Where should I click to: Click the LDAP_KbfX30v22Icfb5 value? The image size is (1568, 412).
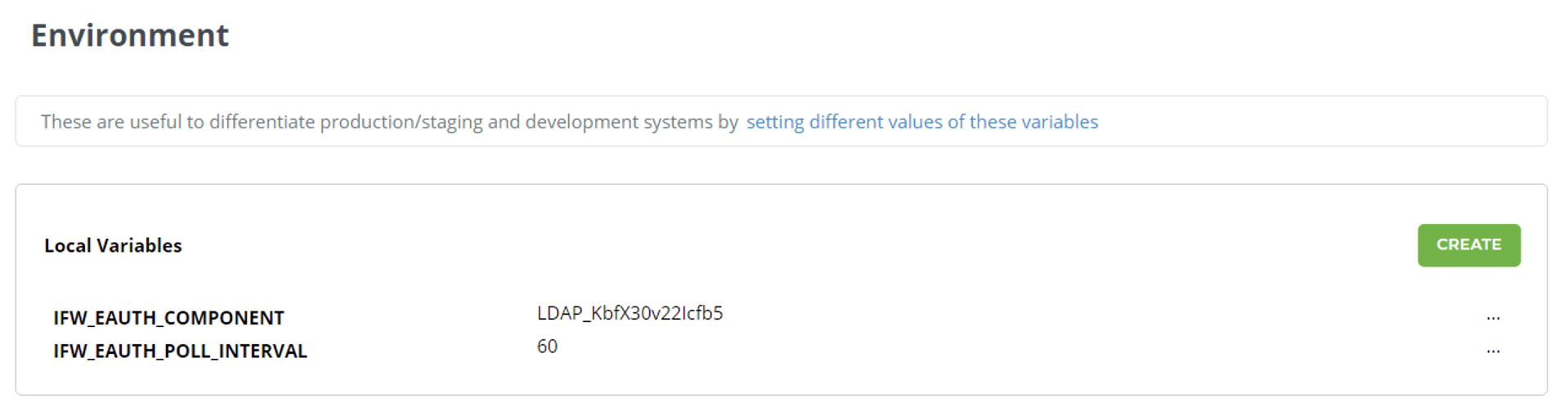[629, 313]
